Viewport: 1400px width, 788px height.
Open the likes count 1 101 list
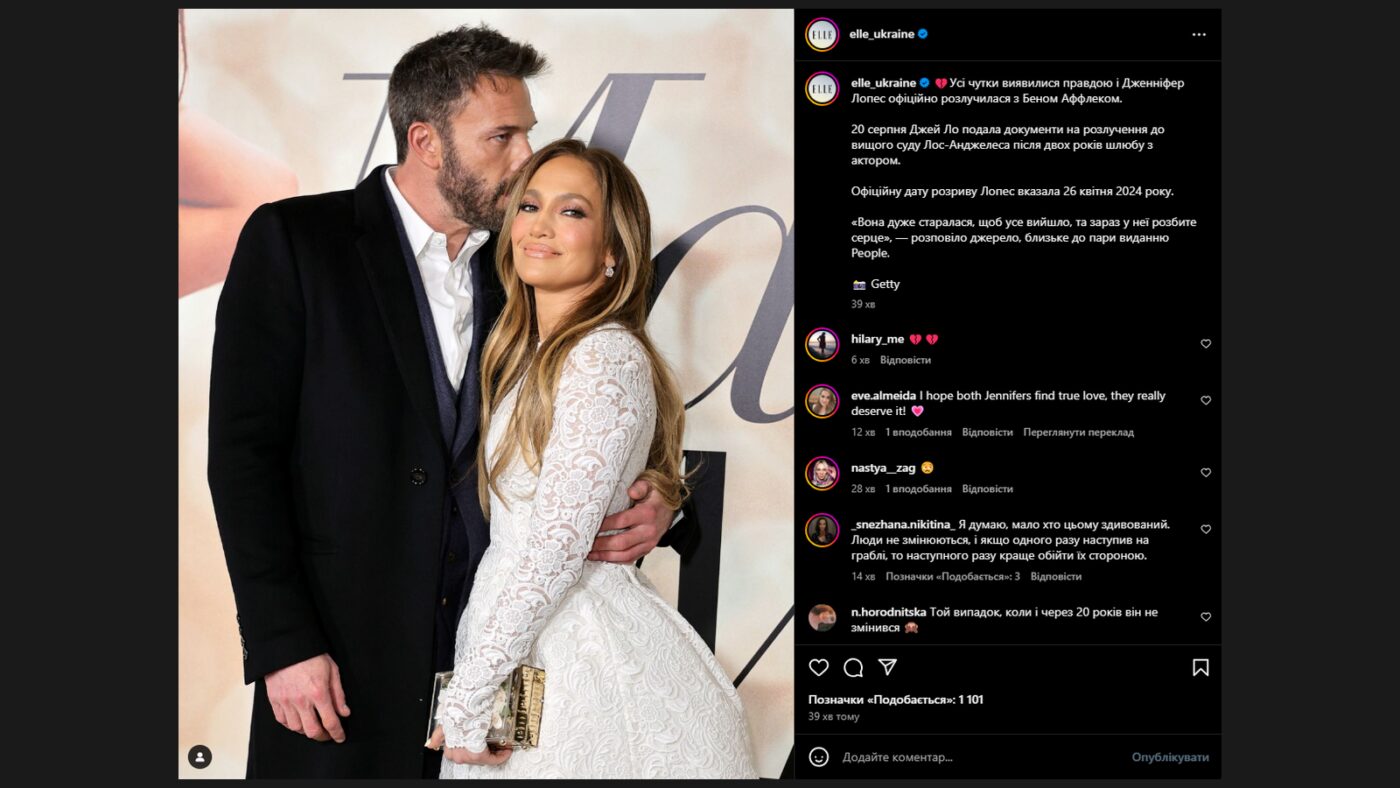tap(895, 700)
